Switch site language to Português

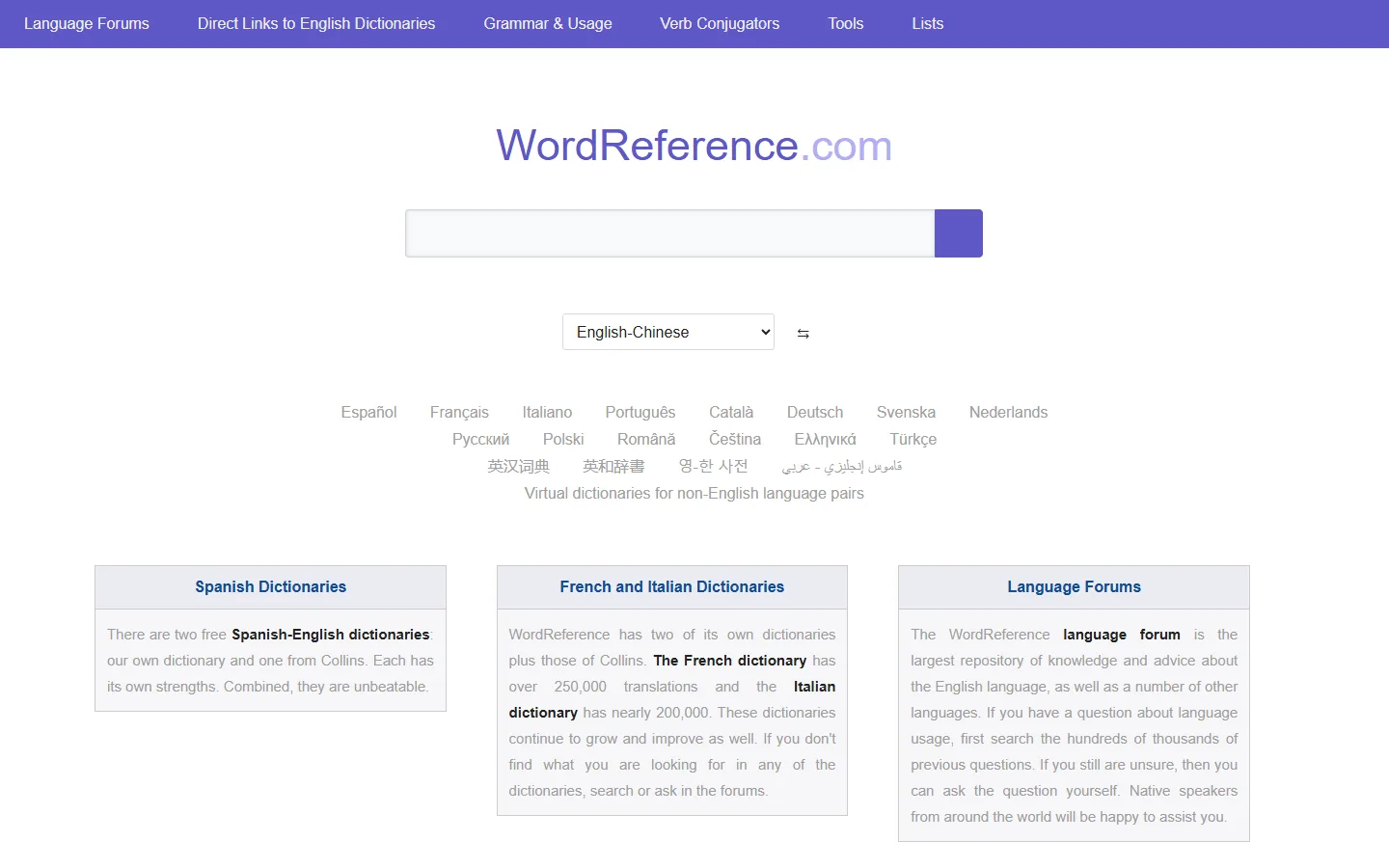(640, 412)
